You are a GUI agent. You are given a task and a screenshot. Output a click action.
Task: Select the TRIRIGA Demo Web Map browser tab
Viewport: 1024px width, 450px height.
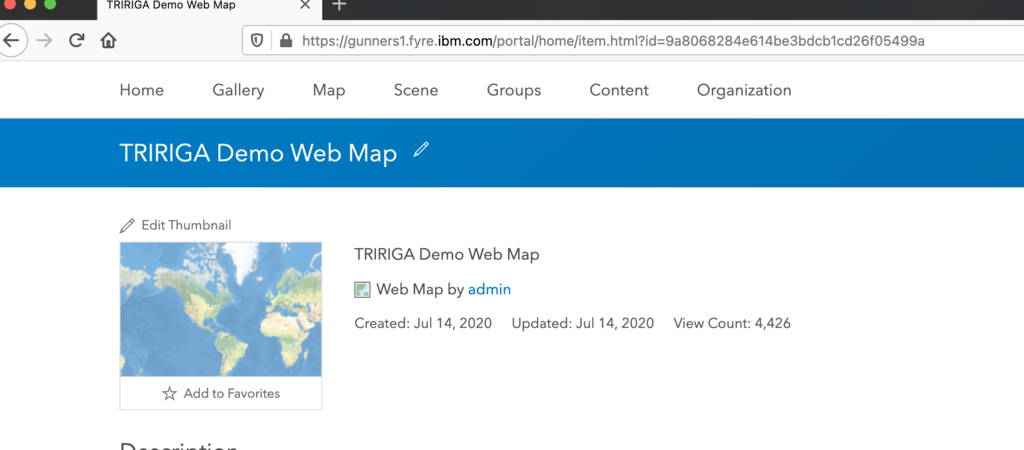click(209, 9)
